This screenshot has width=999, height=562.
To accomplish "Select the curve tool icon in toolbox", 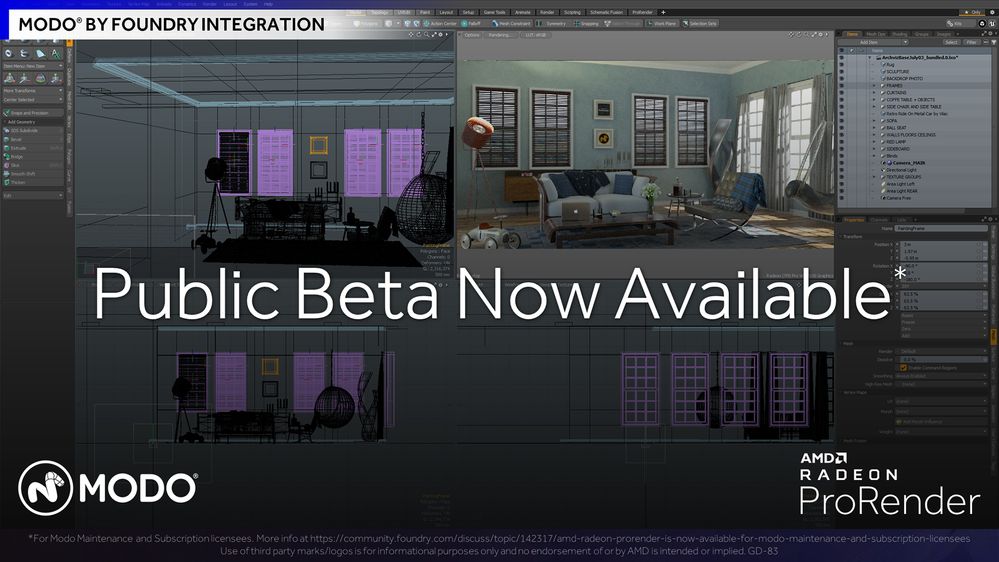I will coord(24,54).
